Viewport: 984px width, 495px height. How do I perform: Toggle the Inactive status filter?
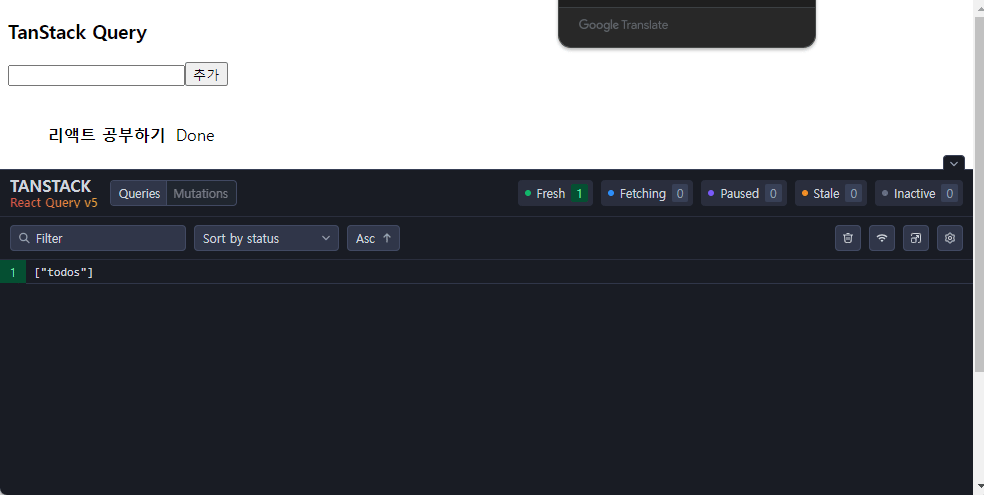click(x=919, y=193)
